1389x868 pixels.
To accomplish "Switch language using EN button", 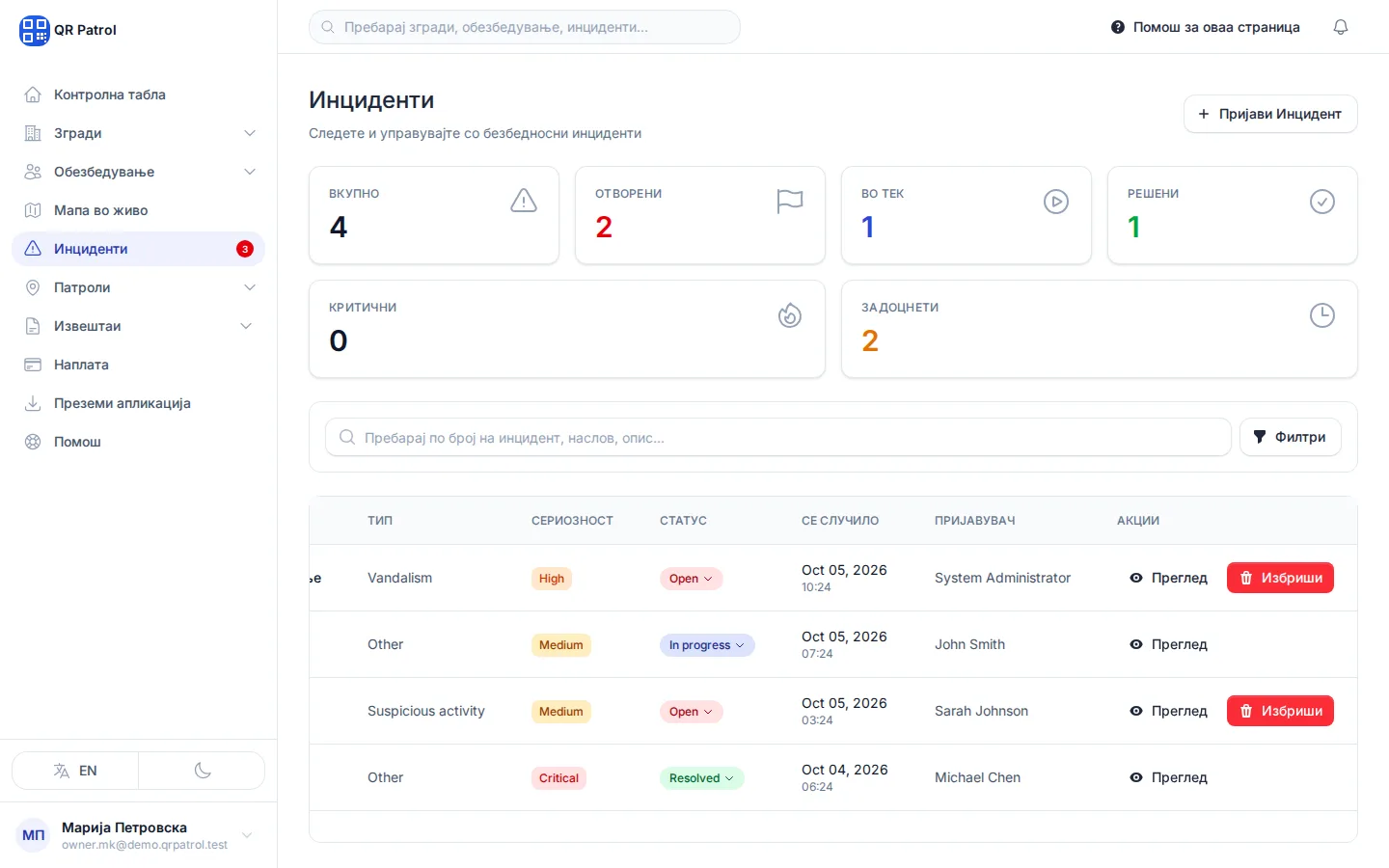I will (x=75, y=771).
